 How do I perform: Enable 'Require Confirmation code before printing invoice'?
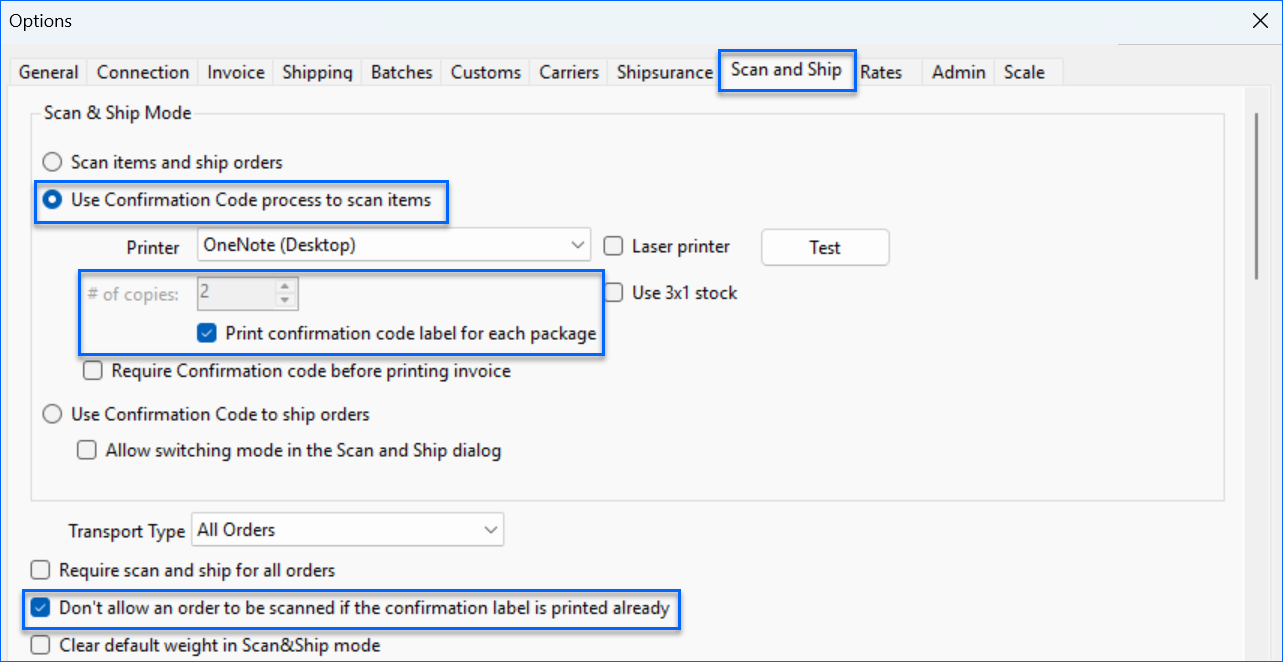point(93,371)
